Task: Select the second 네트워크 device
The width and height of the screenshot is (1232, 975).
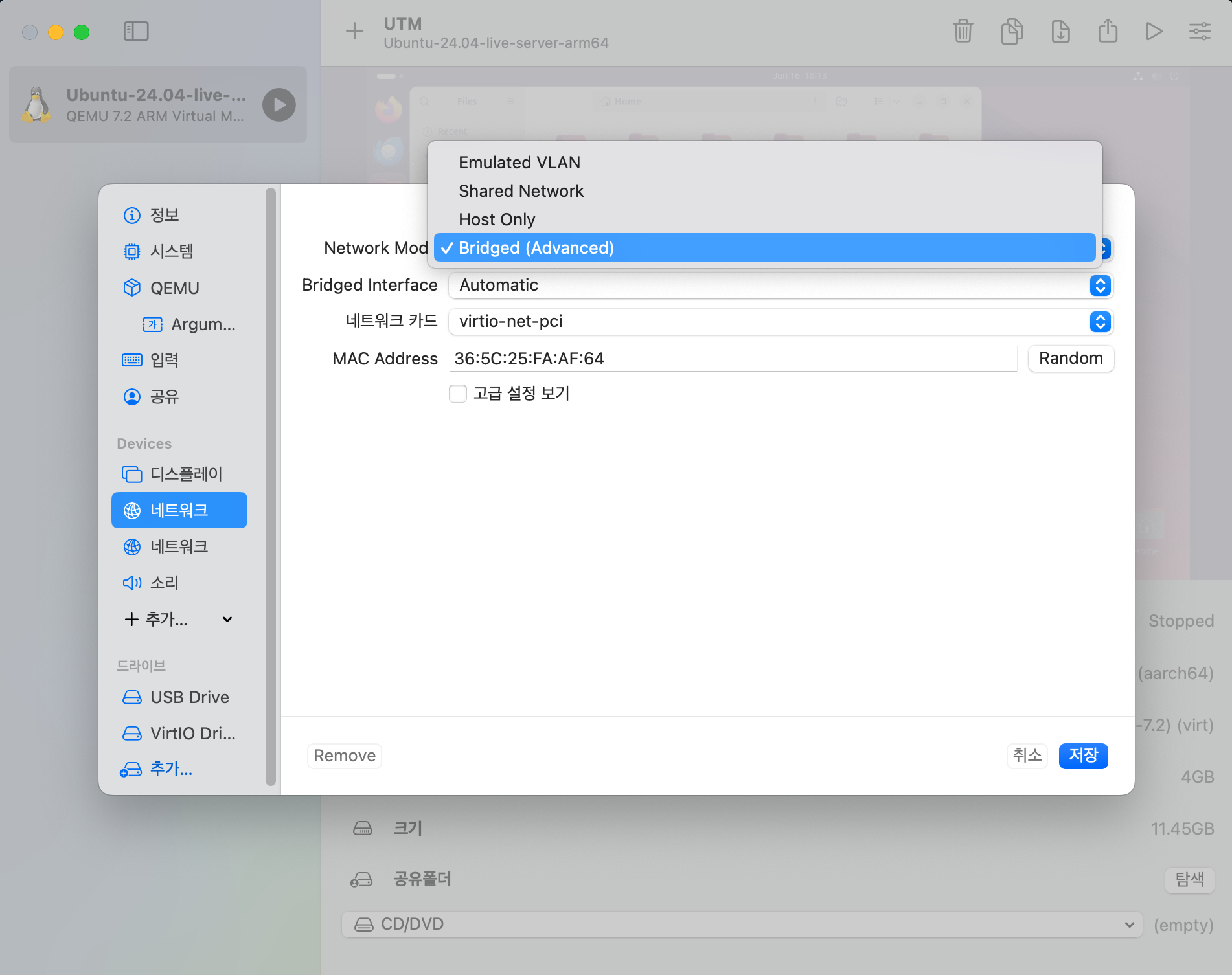Action: (179, 546)
